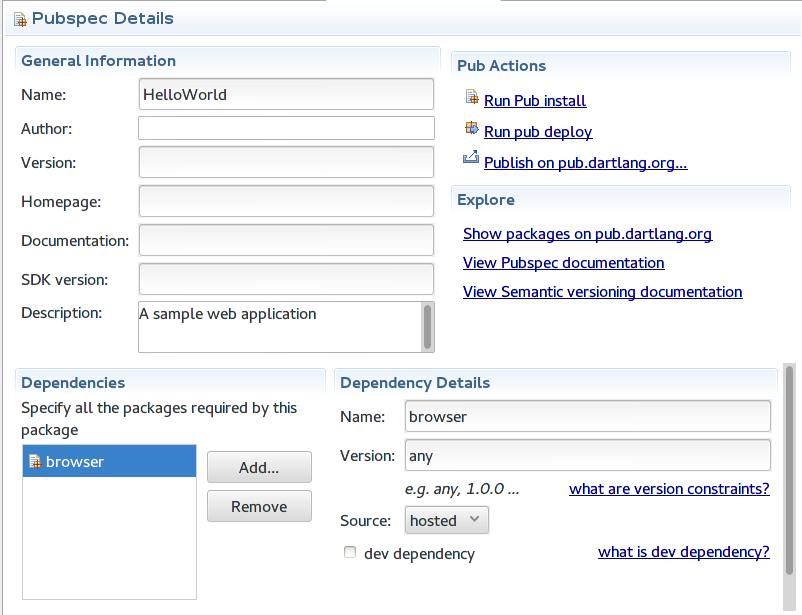
Task: Click the what is dev dependency link
Action: pyautogui.click(x=683, y=552)
